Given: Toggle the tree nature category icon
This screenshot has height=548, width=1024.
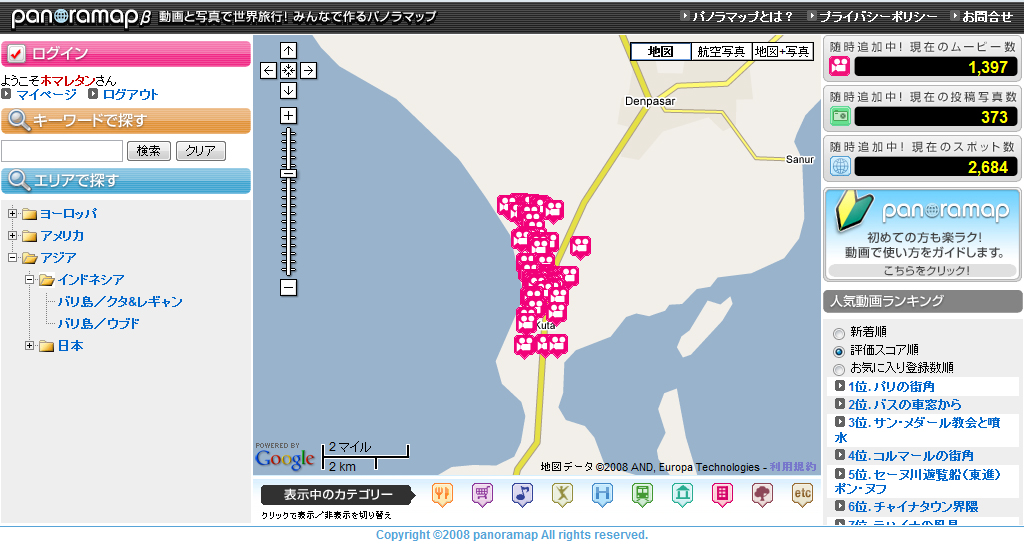Looking at the screenshot, I should click(x=762, y=494).
